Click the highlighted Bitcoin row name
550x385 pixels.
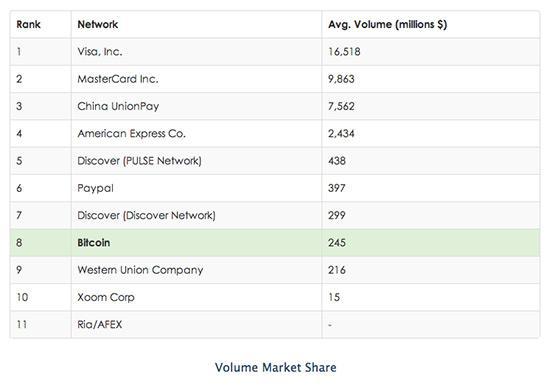tap(94, 243)
